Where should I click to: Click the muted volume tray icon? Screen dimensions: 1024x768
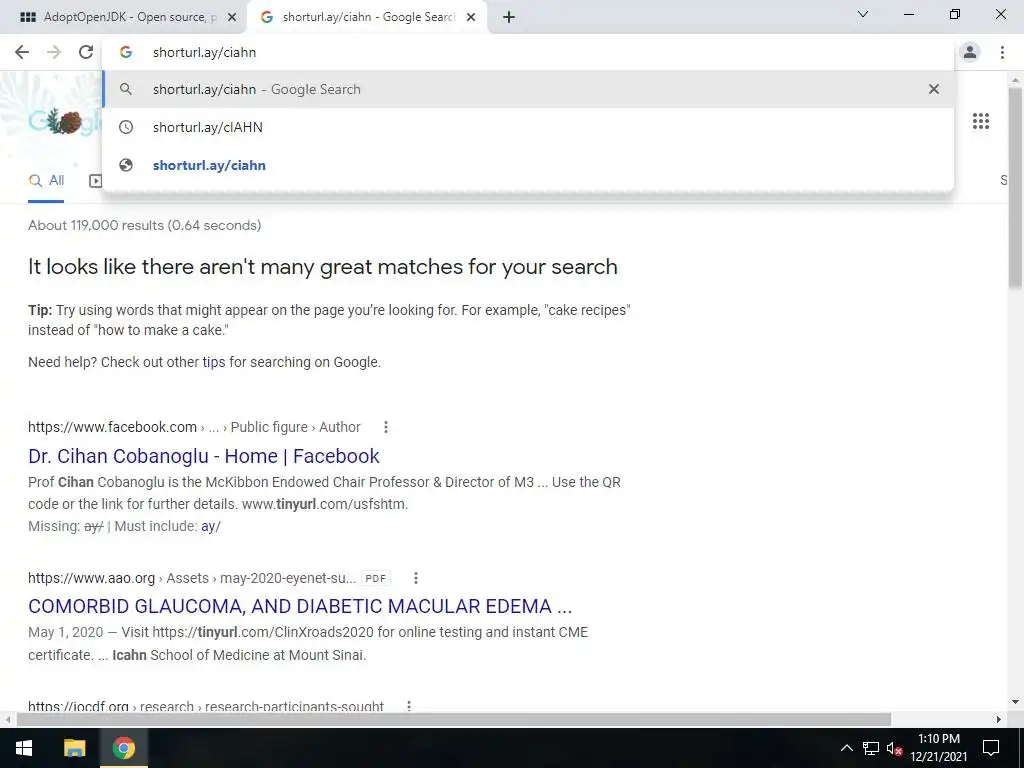coord(894,748)
